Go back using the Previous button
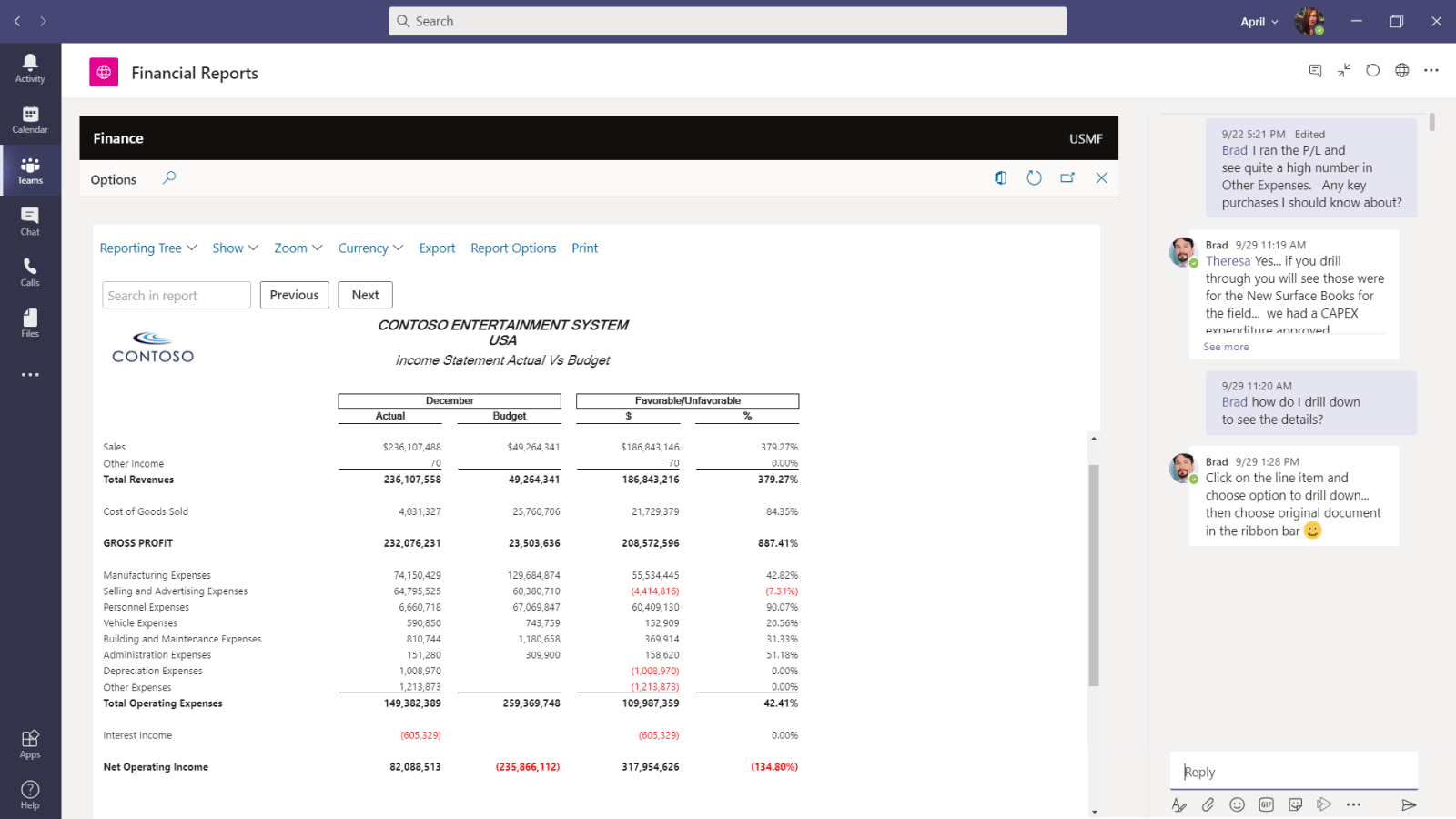 click(x=294, y=294)
